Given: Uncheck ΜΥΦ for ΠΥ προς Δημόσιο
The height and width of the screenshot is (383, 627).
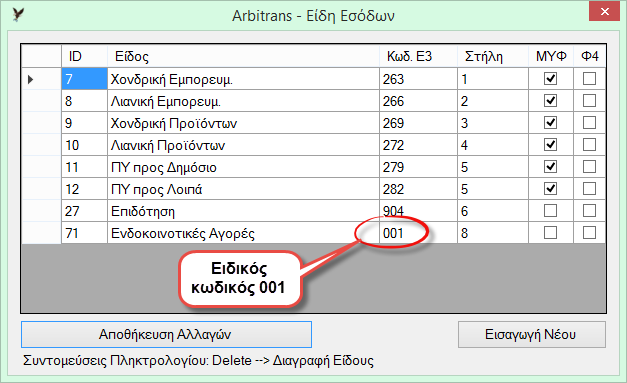Looking at the screenshot, I should [550, 167].
